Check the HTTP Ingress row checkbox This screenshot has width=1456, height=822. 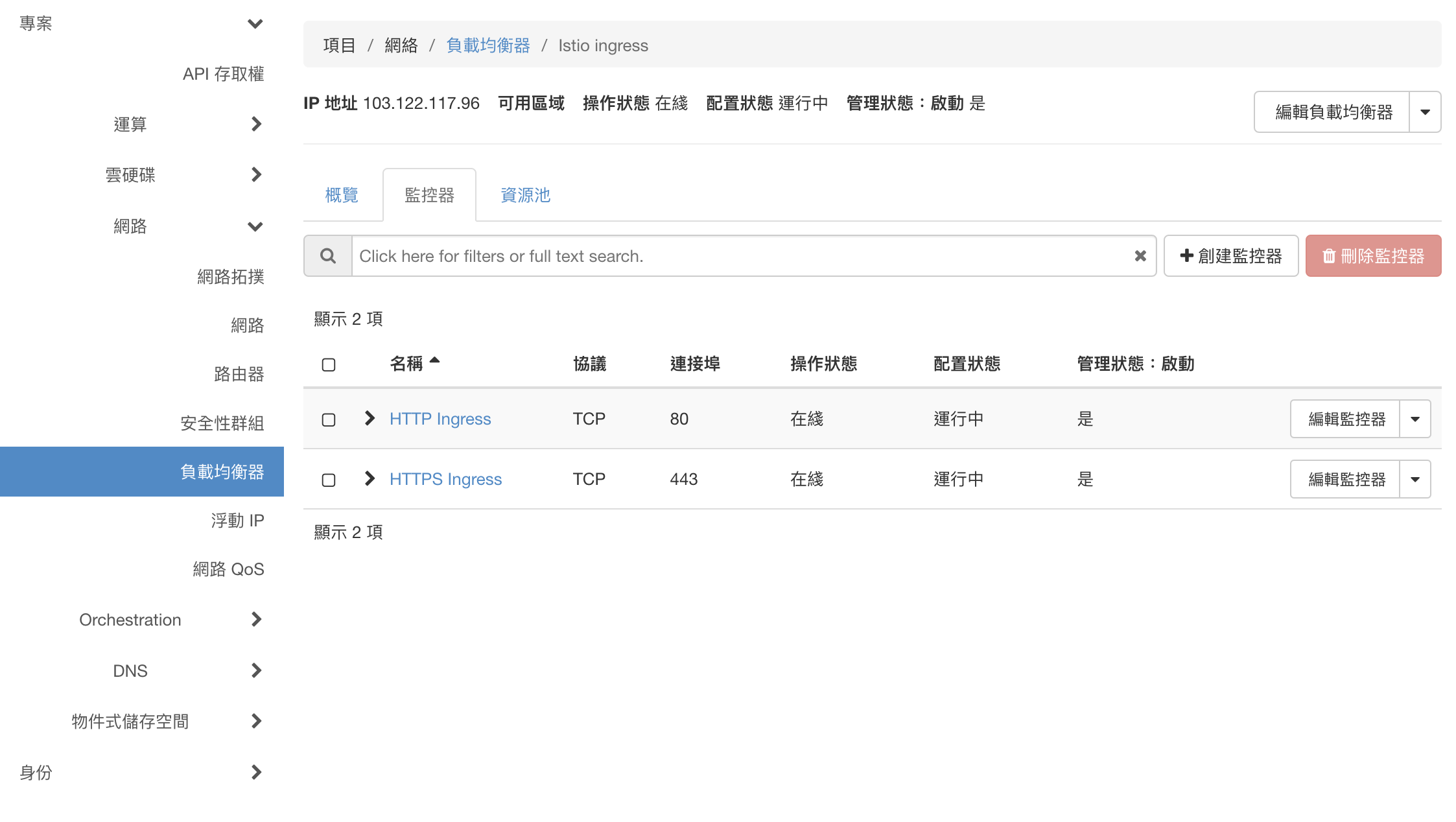pyautogui.click(x=329, y=419)
